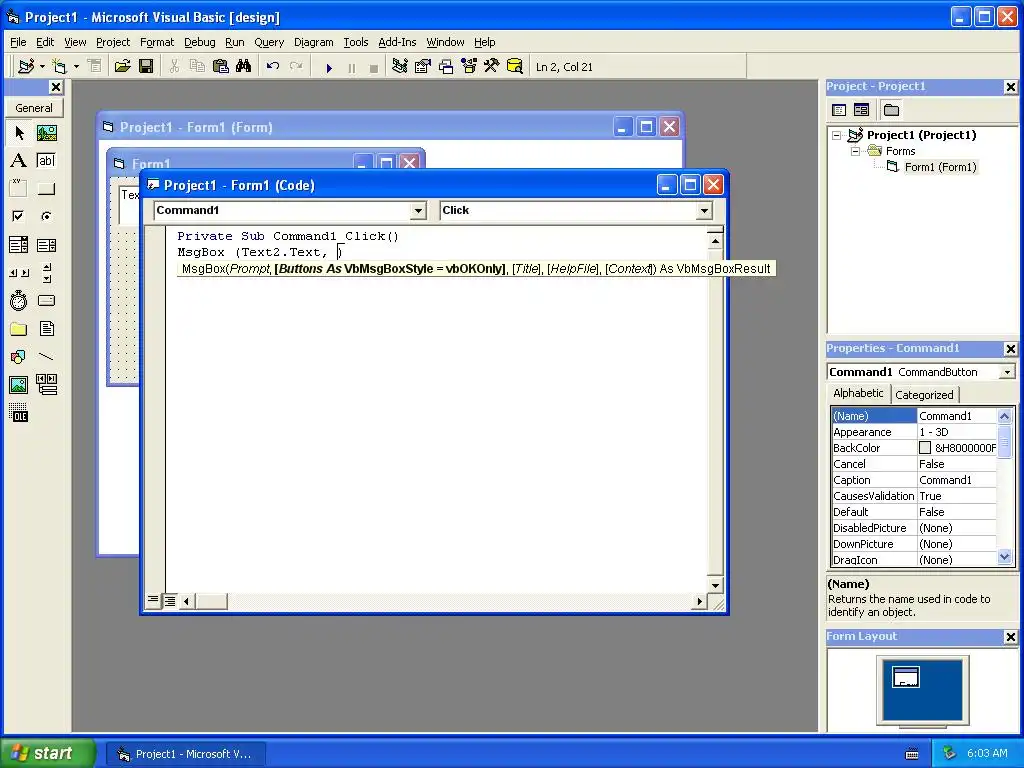Viewport: 1024px width, 768px height.
Task: Collapse the Forms folder node
Action: pyautogui.click(x=856, y=152)
